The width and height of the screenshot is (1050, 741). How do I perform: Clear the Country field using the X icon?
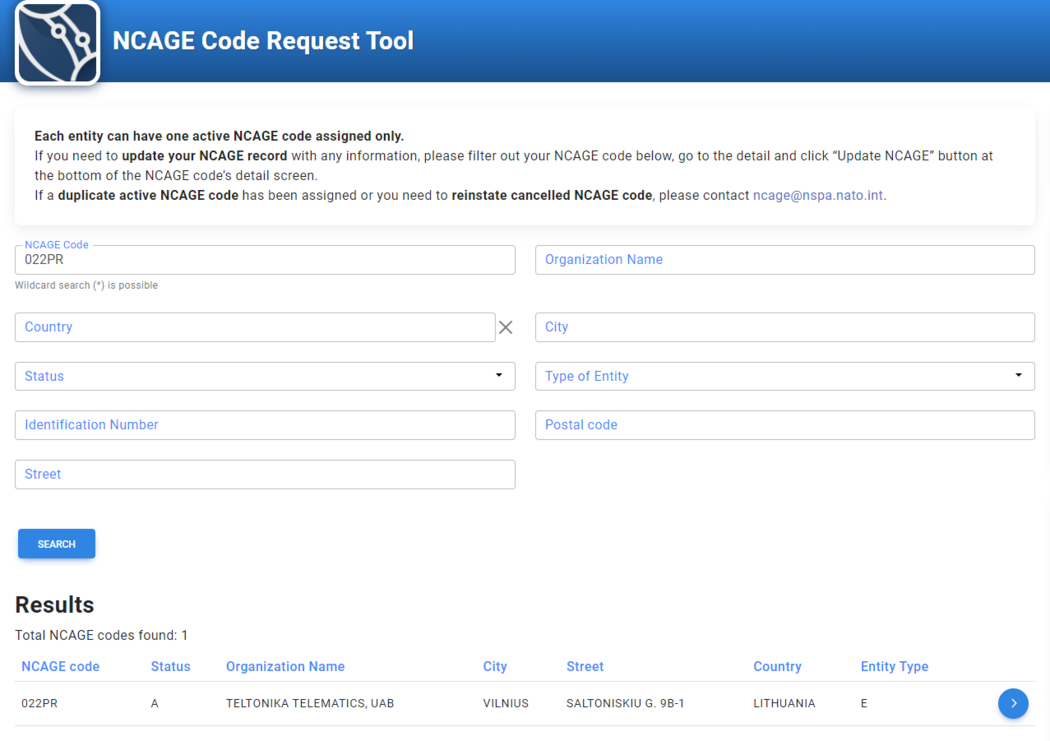point(505,327)
